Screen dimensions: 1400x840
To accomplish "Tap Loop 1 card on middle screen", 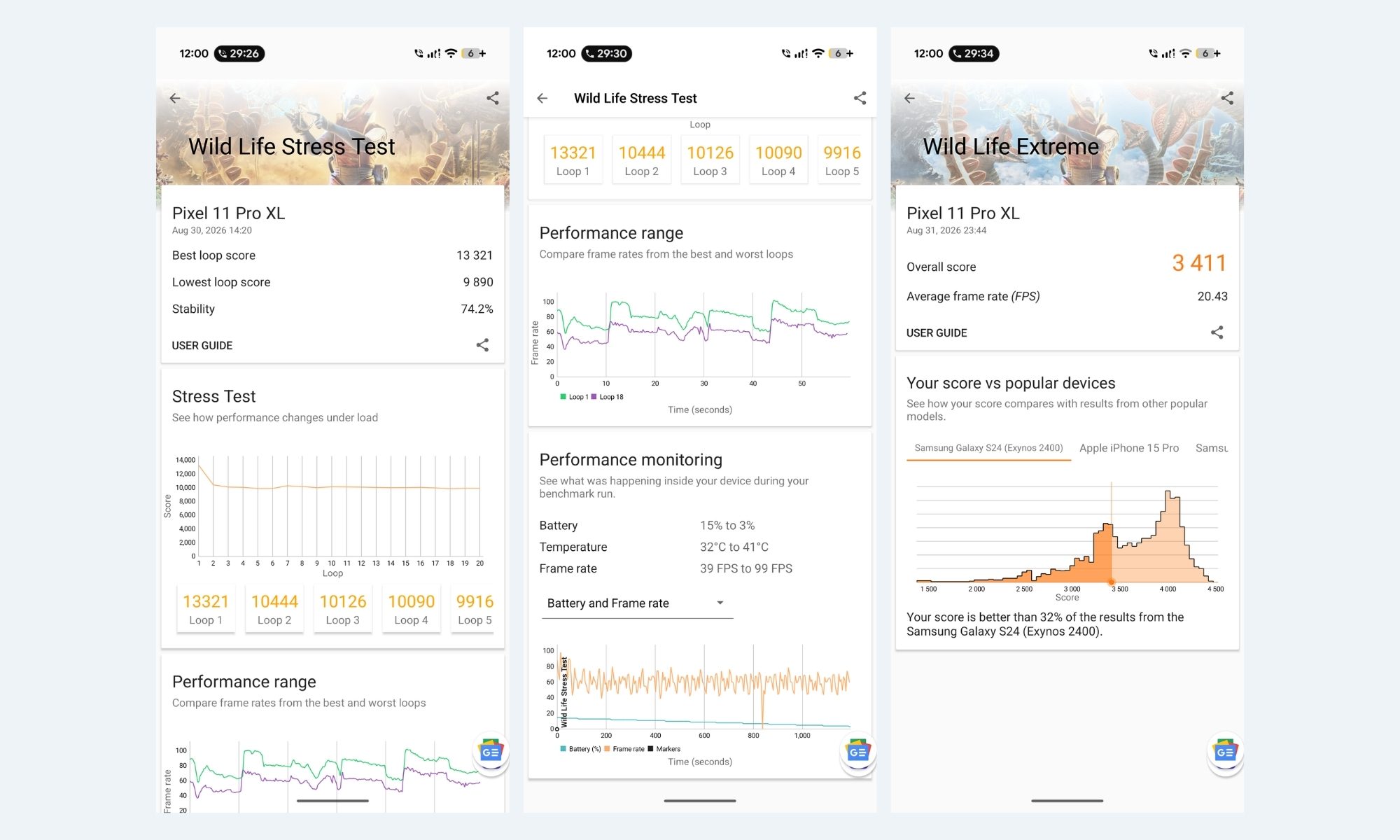I will coord(573,160).
